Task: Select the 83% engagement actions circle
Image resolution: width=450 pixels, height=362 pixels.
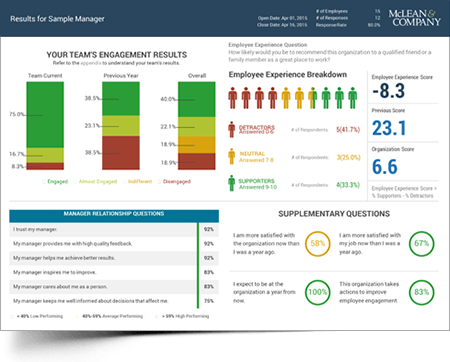Action: [x=422, y=292]
